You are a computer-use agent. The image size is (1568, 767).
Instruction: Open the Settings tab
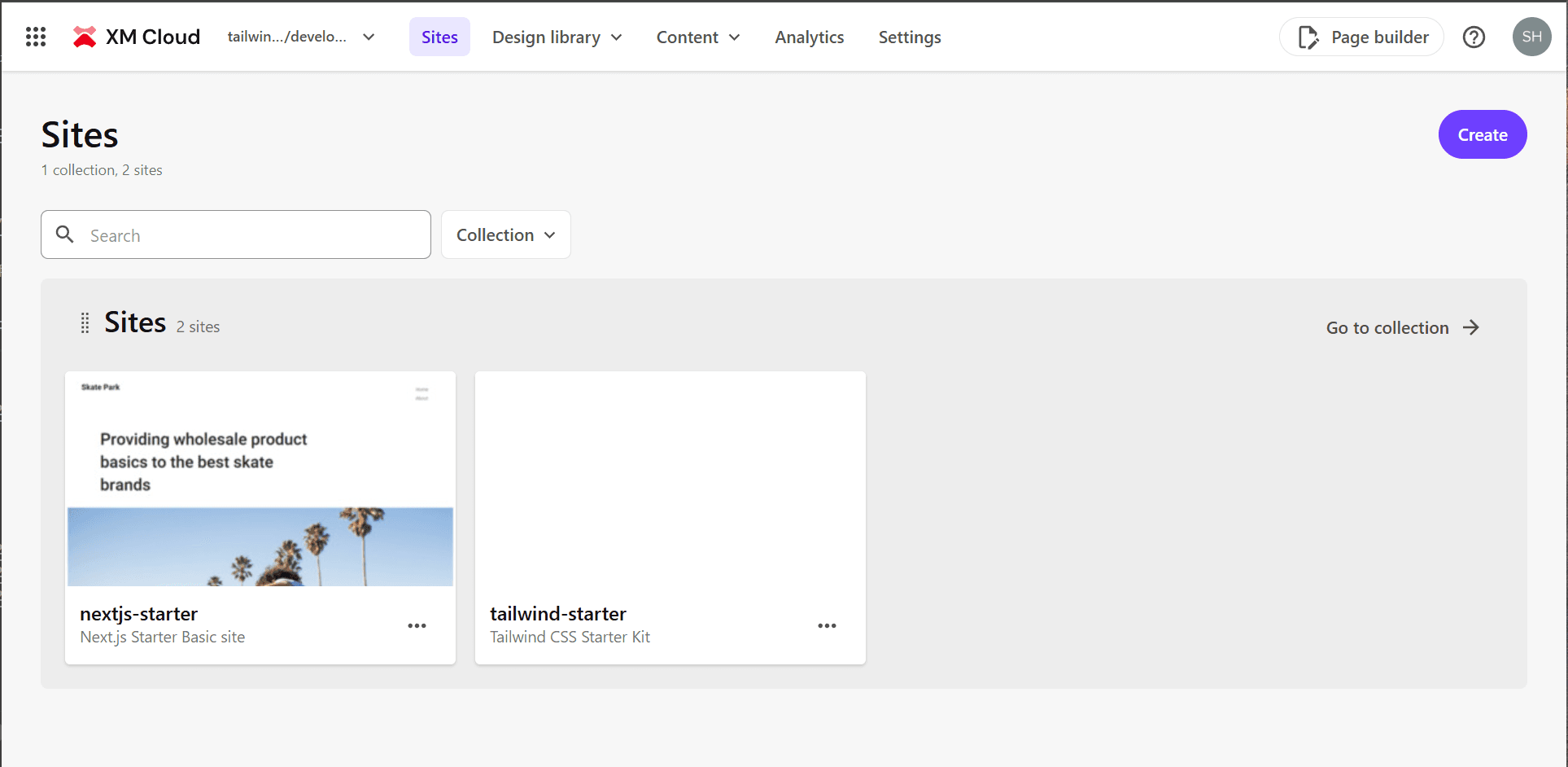pos(909,37)
